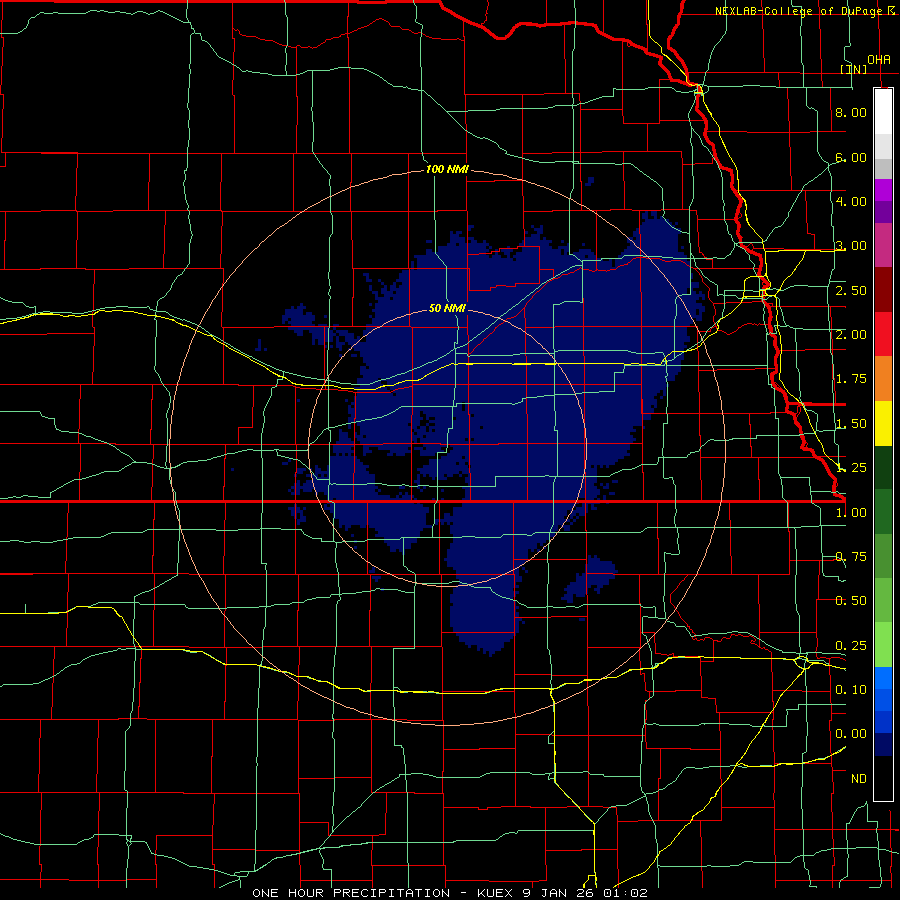Click the 0.00 legend value
Viewport: 900px width, 900px height.
pos(851,734)
